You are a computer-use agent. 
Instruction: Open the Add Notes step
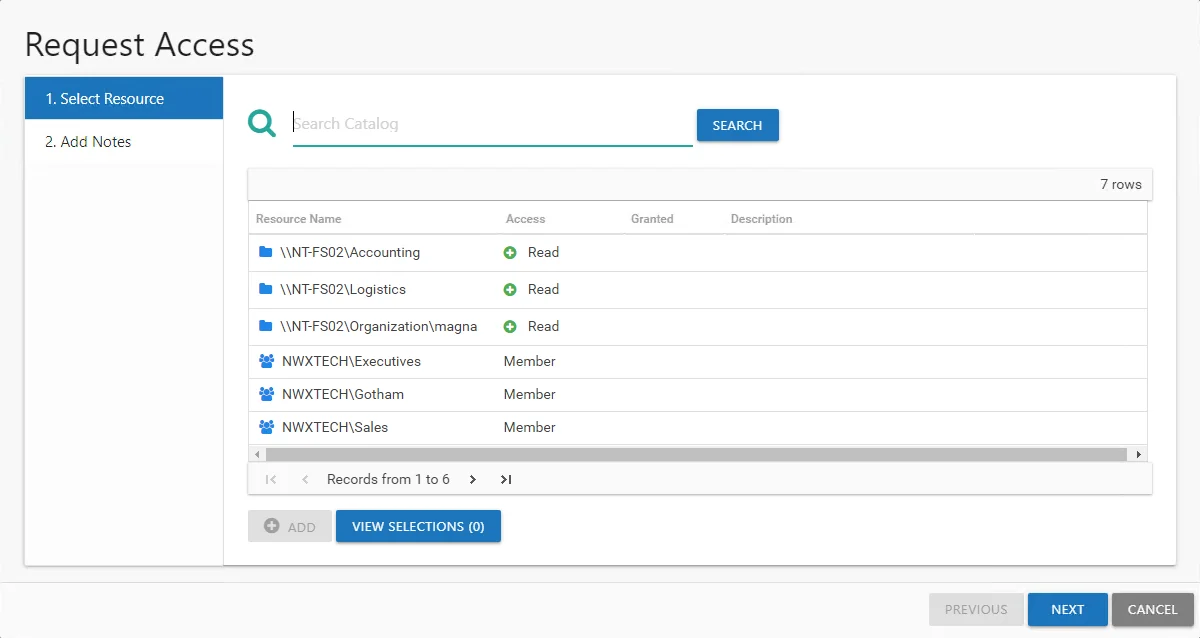(124, 141)
